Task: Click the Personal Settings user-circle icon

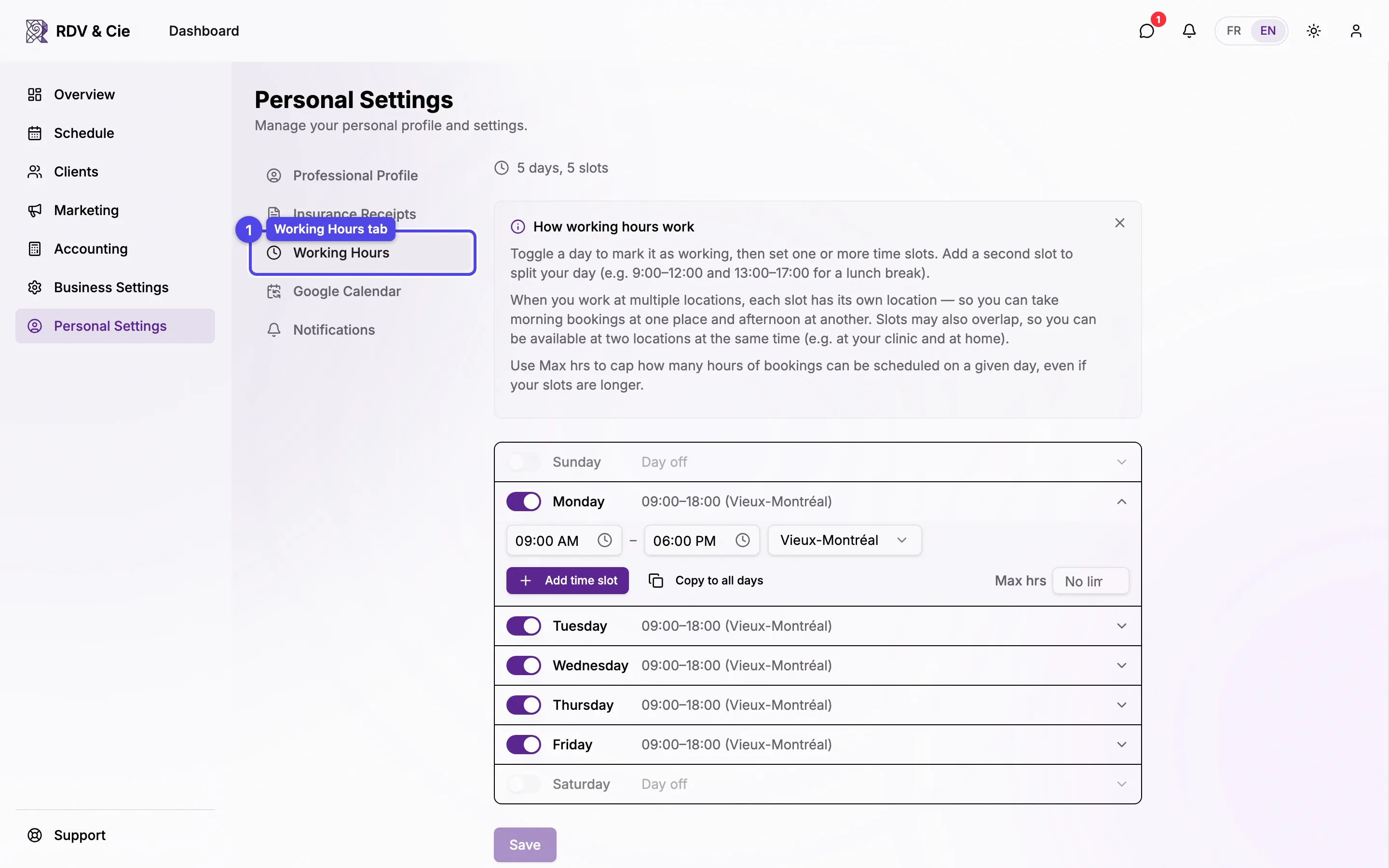Action: coord(35,326)
